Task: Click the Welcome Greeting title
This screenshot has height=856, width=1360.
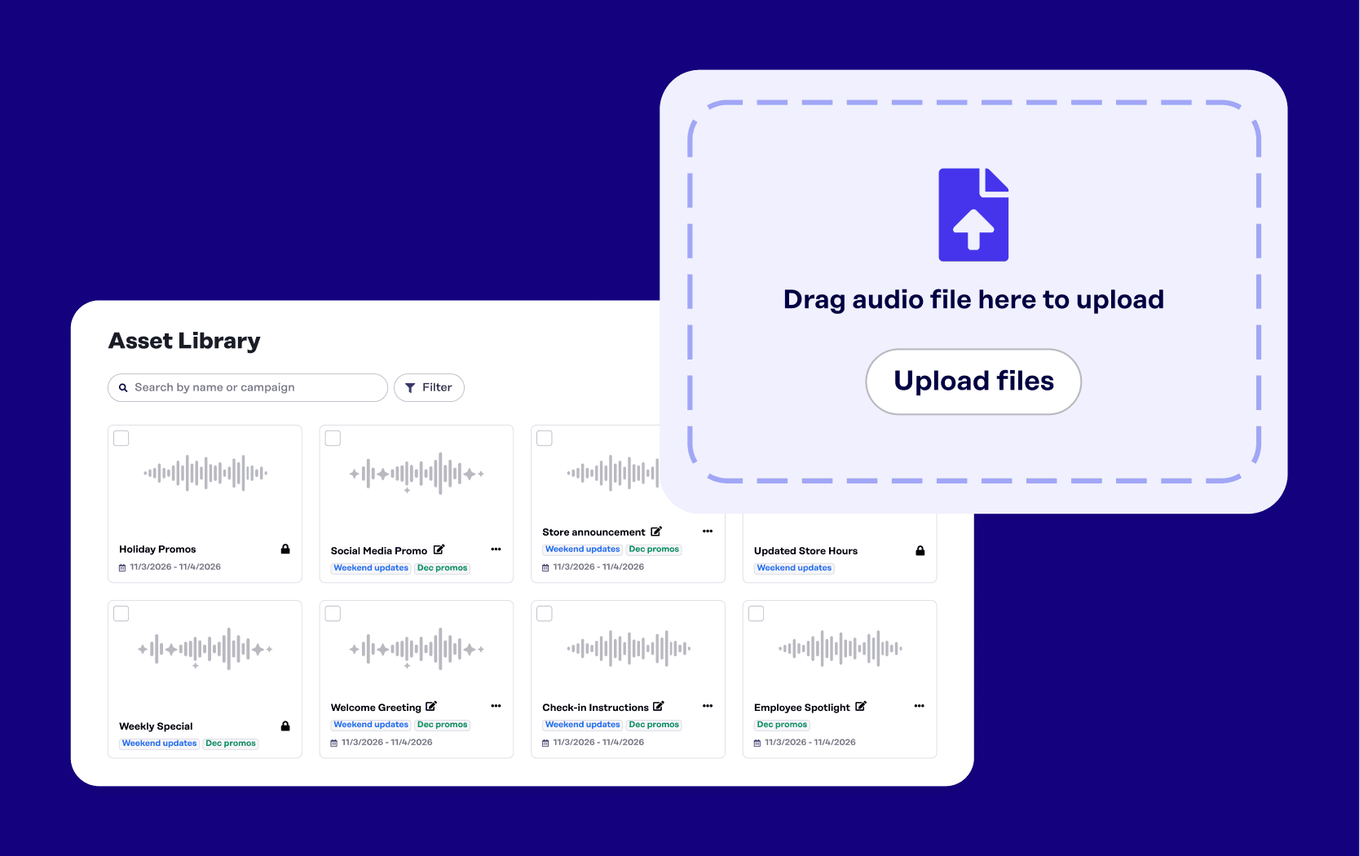Action: tap(376, 707)
